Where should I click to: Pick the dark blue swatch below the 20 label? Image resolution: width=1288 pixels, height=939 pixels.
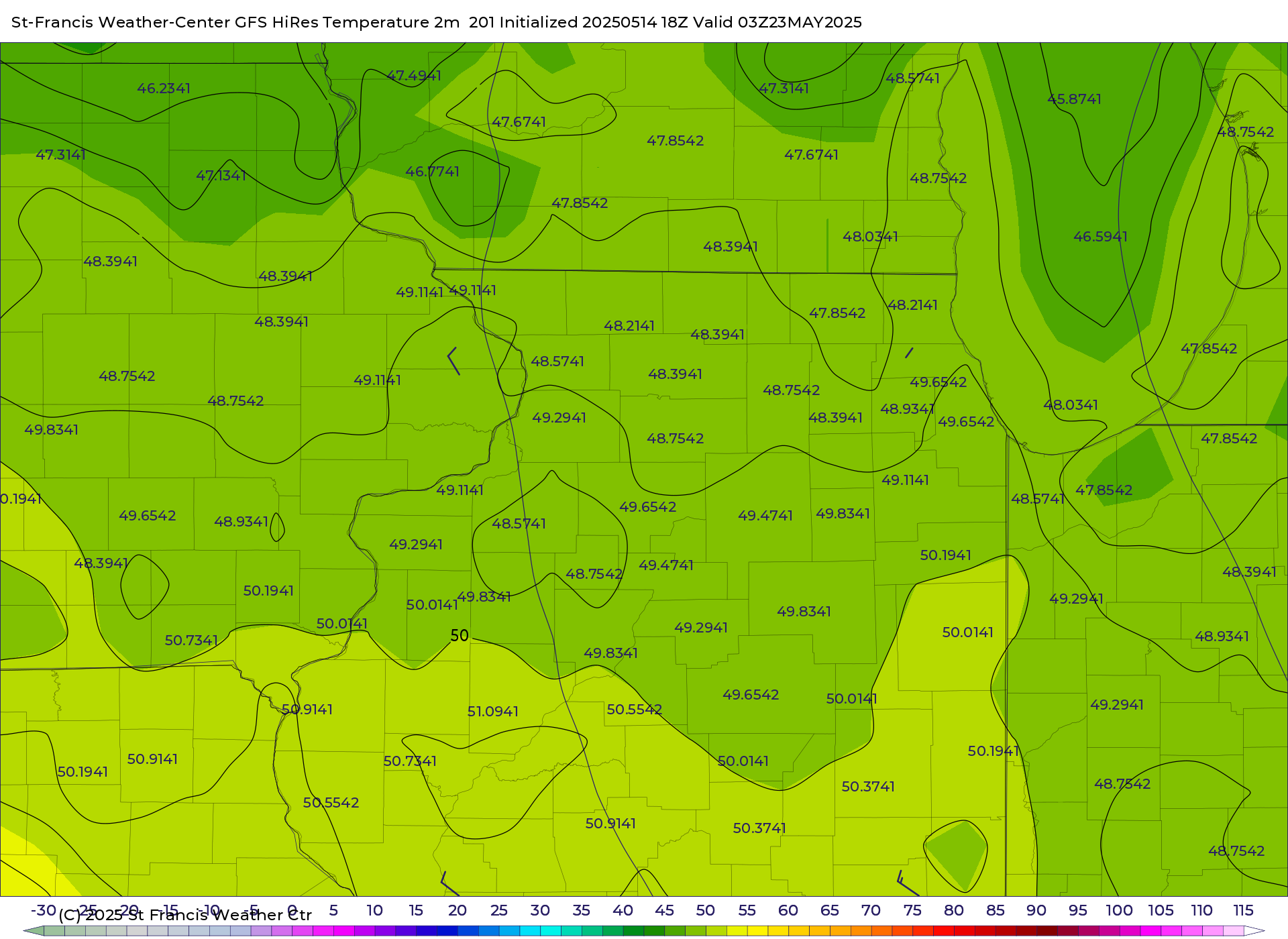point(447,931)
